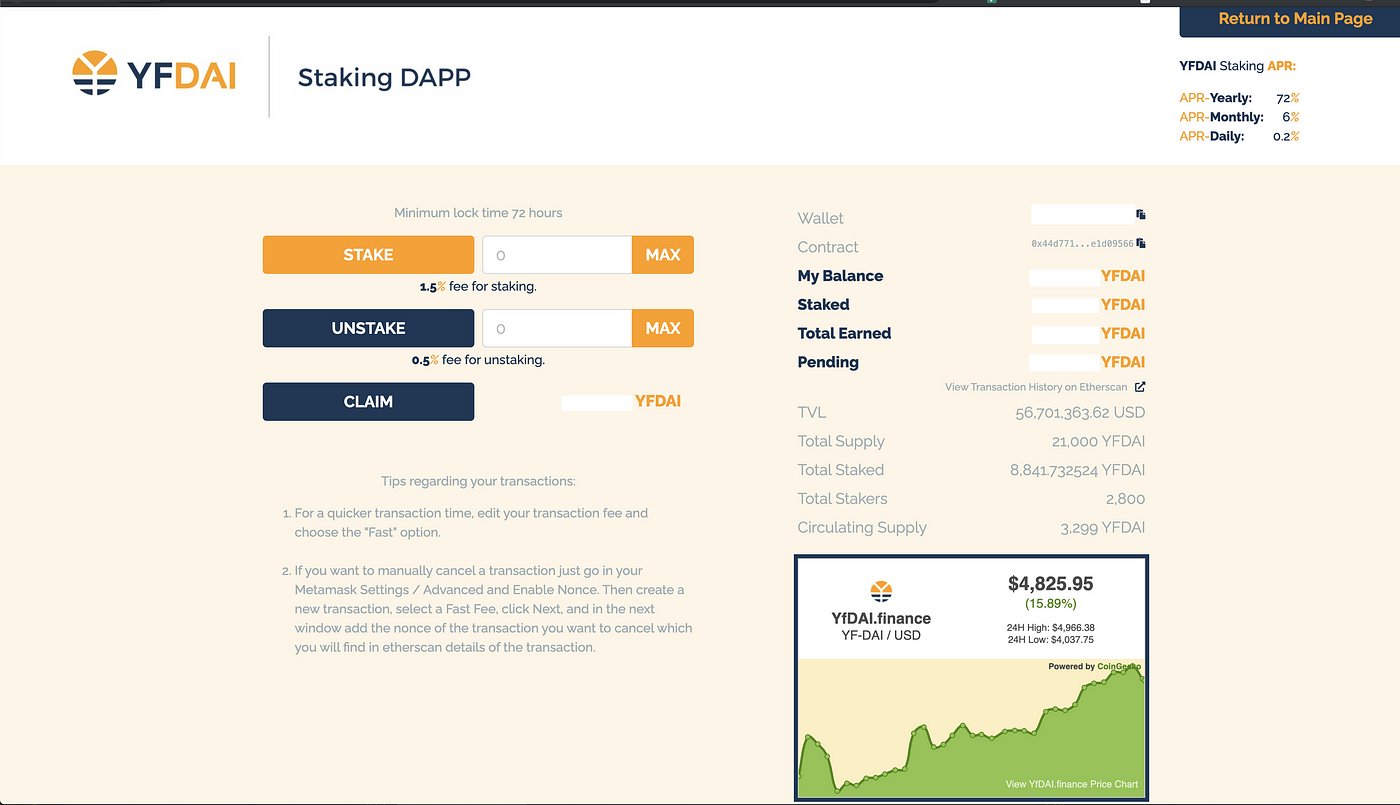Click the Pending label

[x=828, y=363]
